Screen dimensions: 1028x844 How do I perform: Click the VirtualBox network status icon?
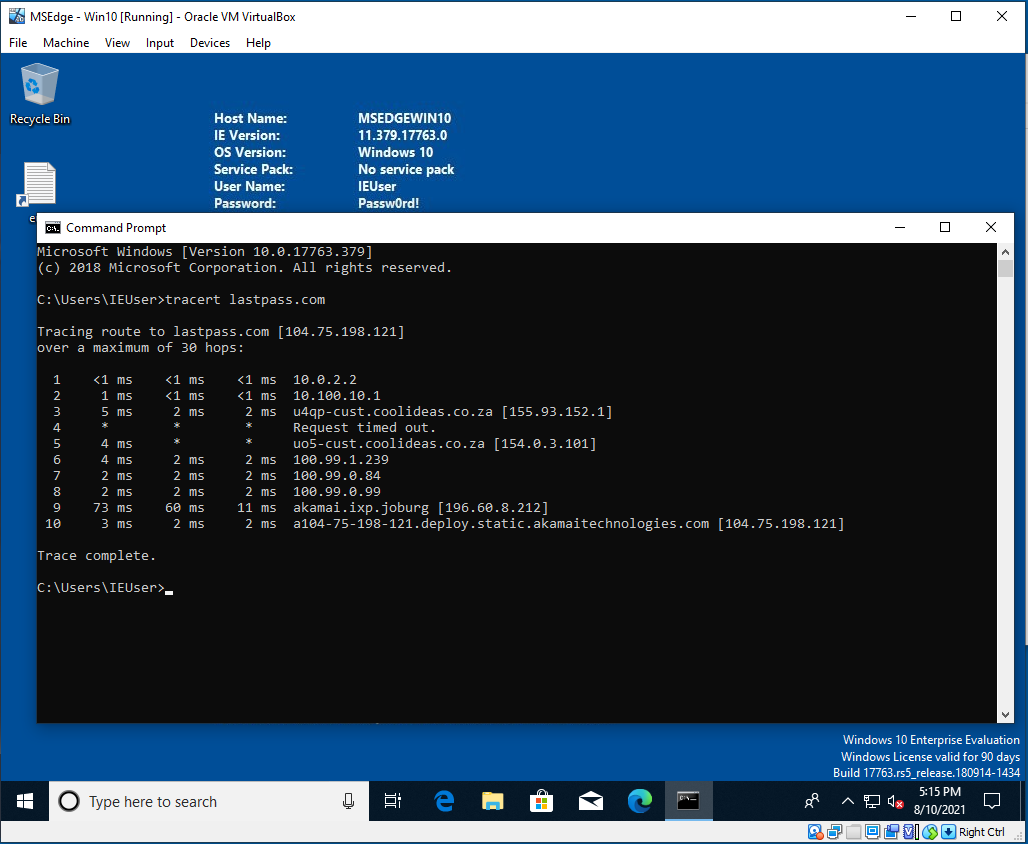pos(834,832)
